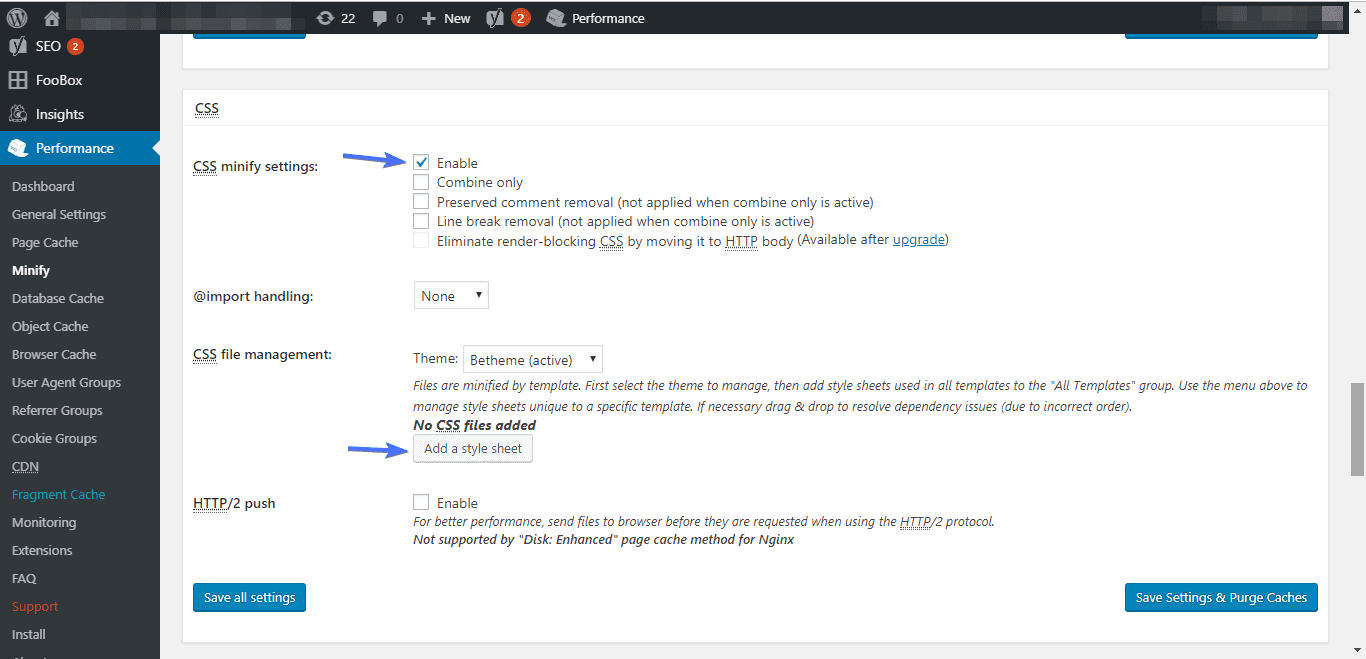The height and width of the screenshot is (659, 1366).
Task: Open SEO sidebar menu label
Action: pyautogui.click(x=48, y=46)
